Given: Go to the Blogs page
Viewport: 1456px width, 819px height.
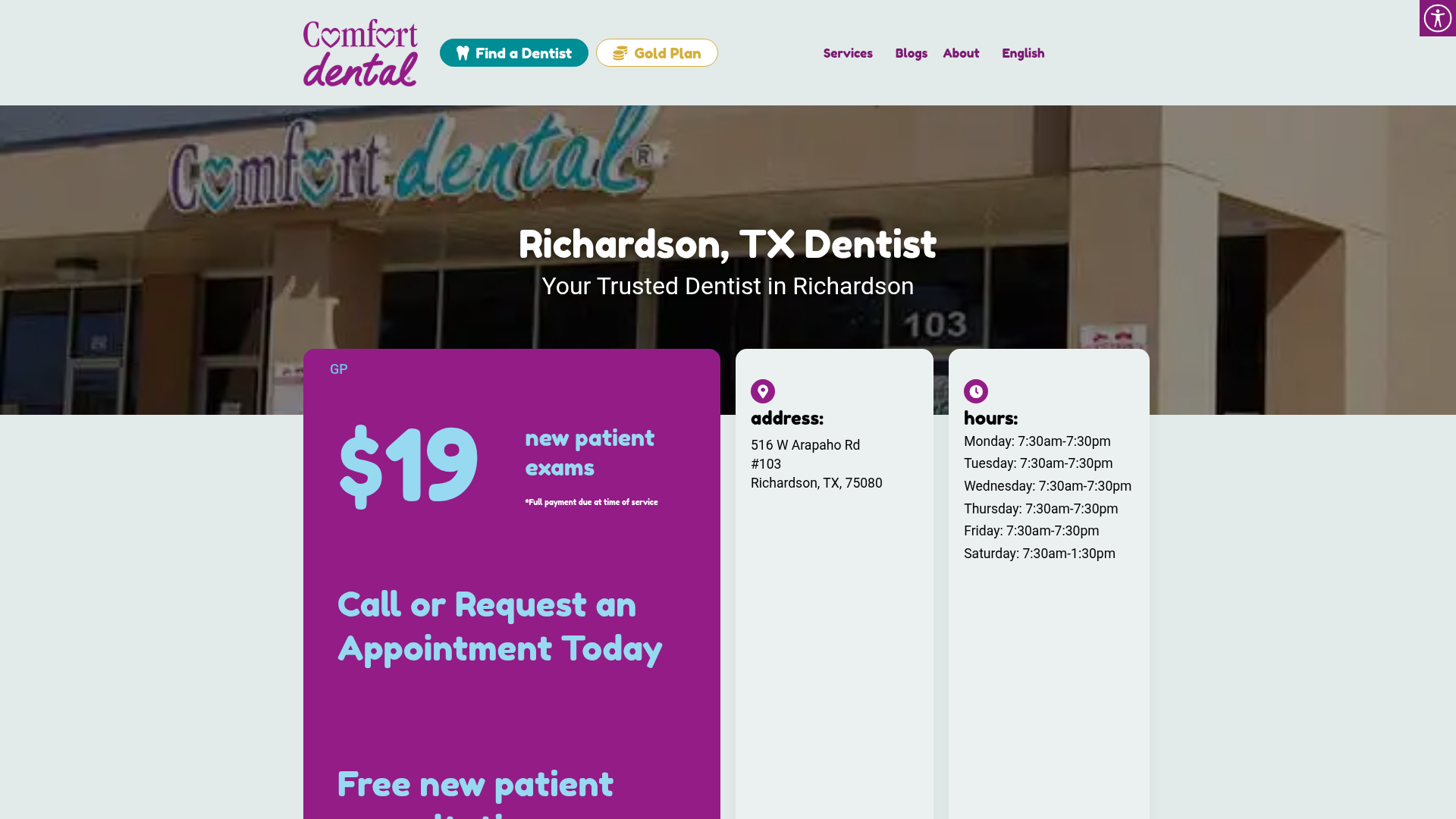Looking at the screenshot, I should (911, 53).
